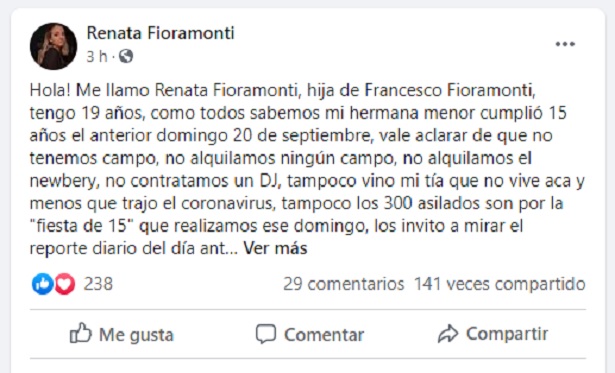Click the arrow icon beside Compartir
Viewport: 615px width, 373px height.
[x=448, y=334]
